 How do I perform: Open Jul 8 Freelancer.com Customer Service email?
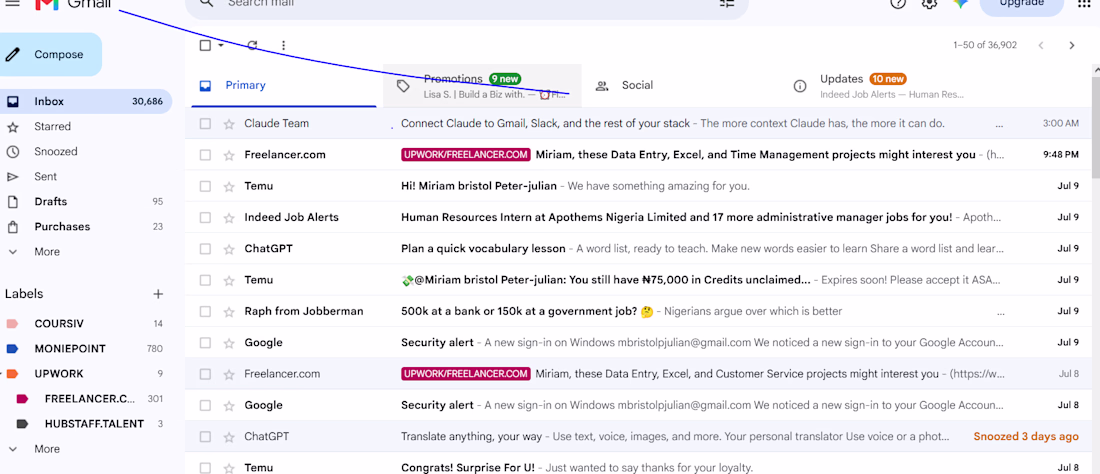[x=638, y=374]
